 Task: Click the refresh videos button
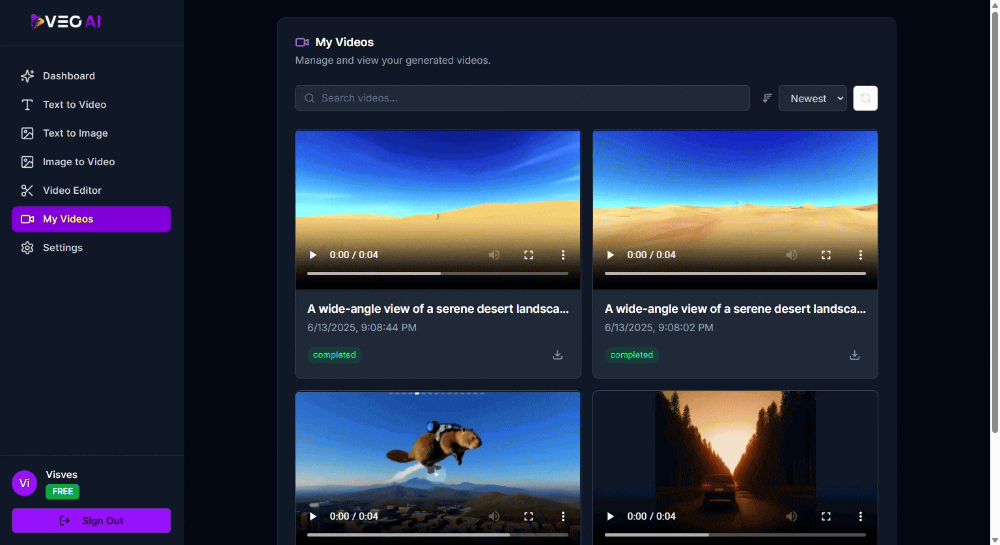865,98
